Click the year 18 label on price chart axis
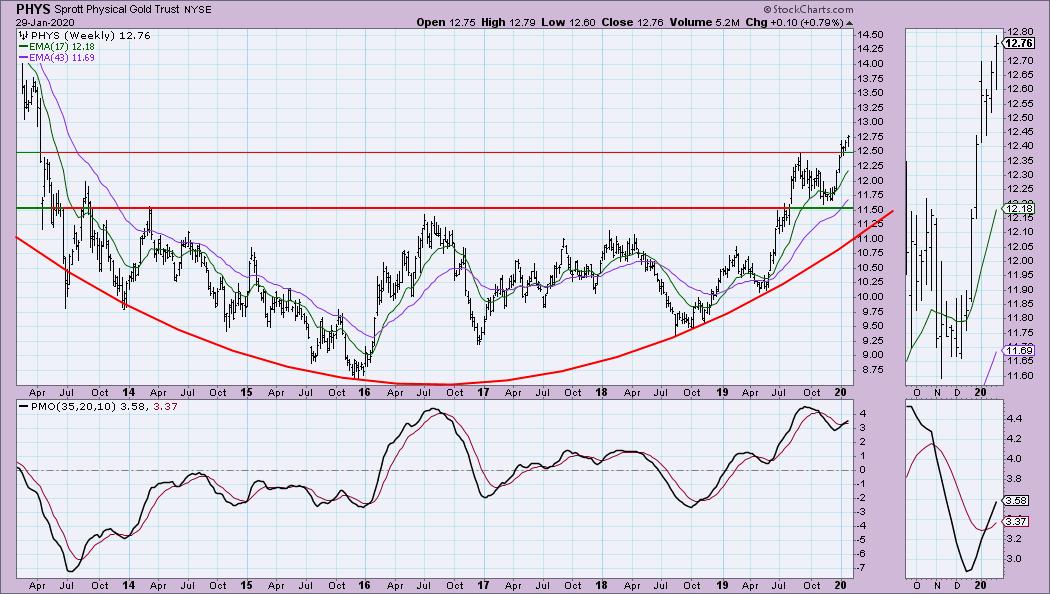1050x594 pixels. pyautogui.click(x=601, y=392)
